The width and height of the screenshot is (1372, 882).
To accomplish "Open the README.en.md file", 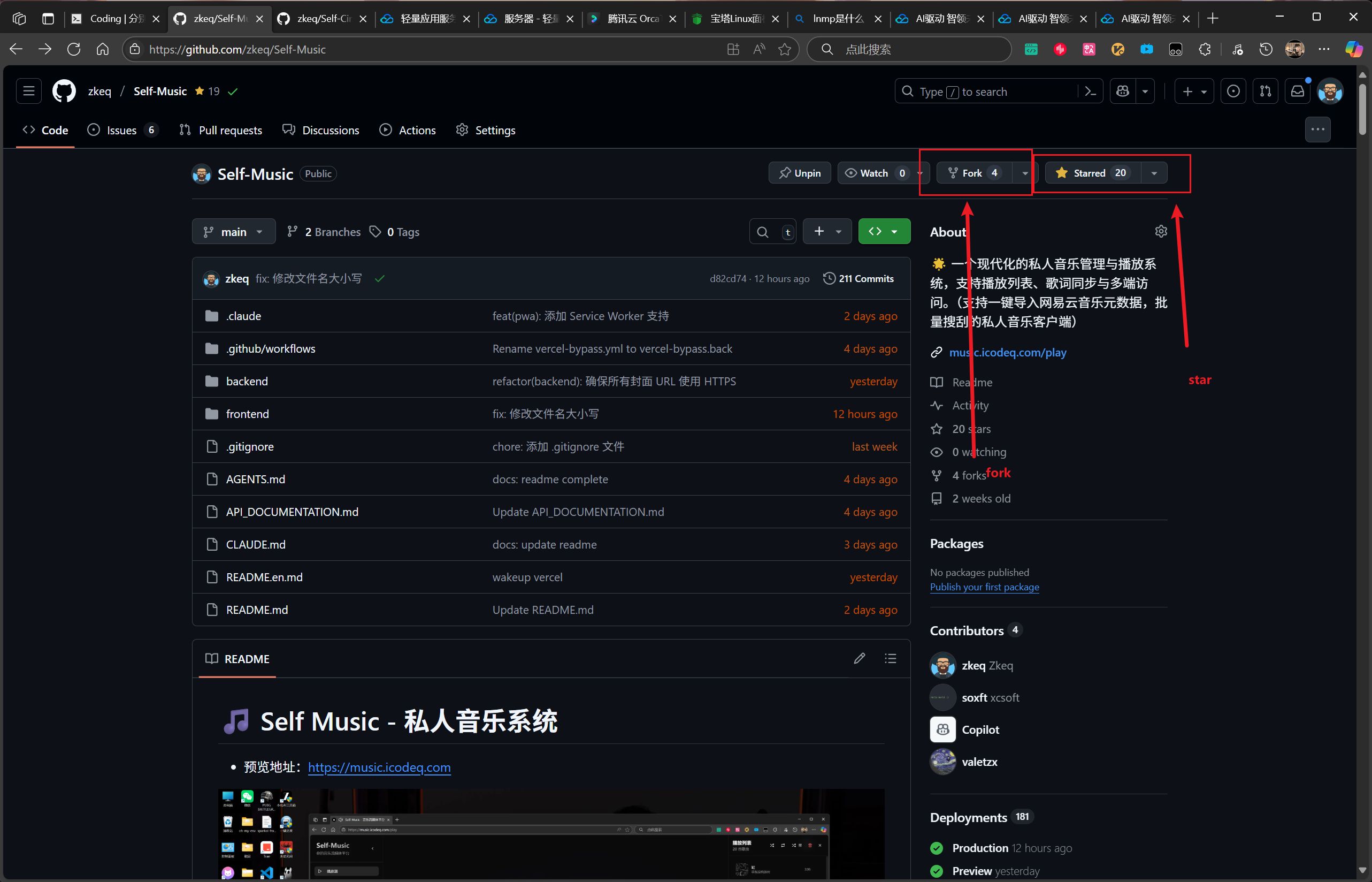I will 264,577.
